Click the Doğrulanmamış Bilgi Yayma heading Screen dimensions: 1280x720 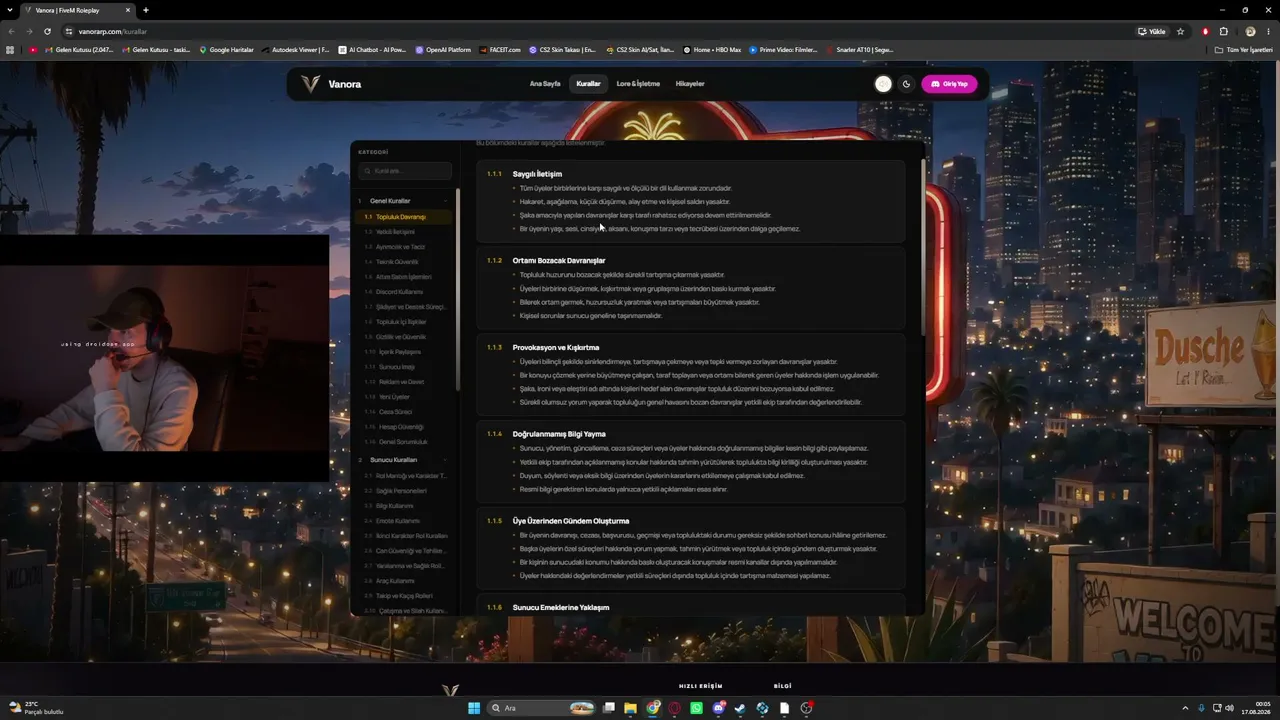pos(559,434)
